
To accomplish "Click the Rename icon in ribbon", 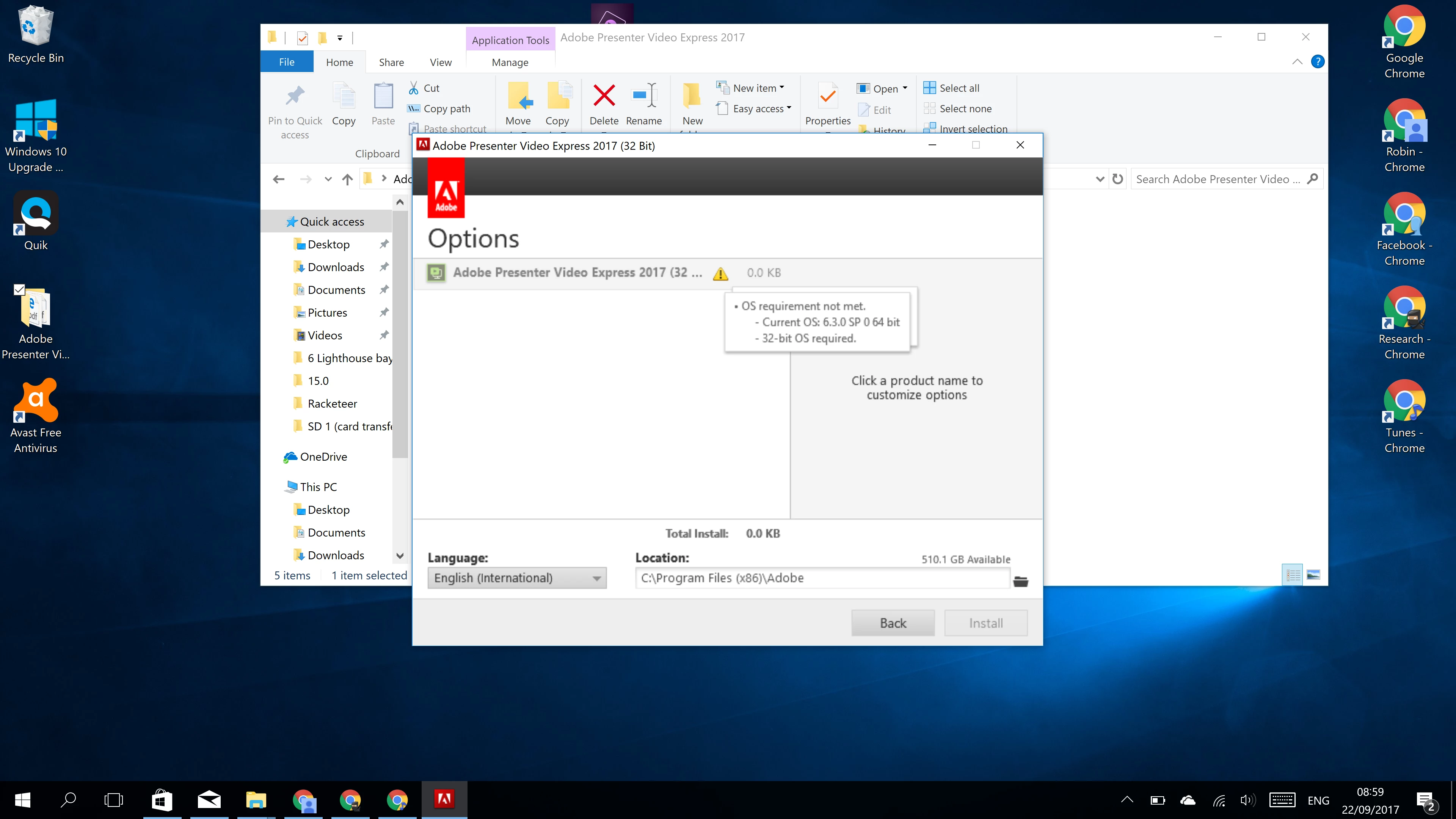I will (x=644, y=96).
